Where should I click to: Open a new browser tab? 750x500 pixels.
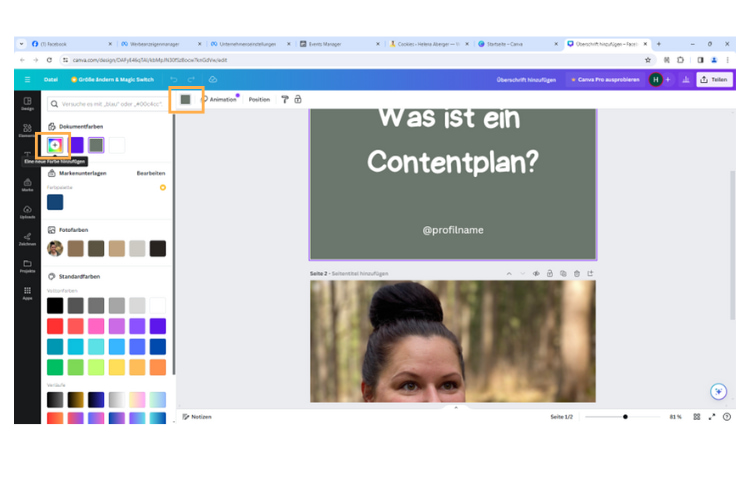tap(659, 44)
